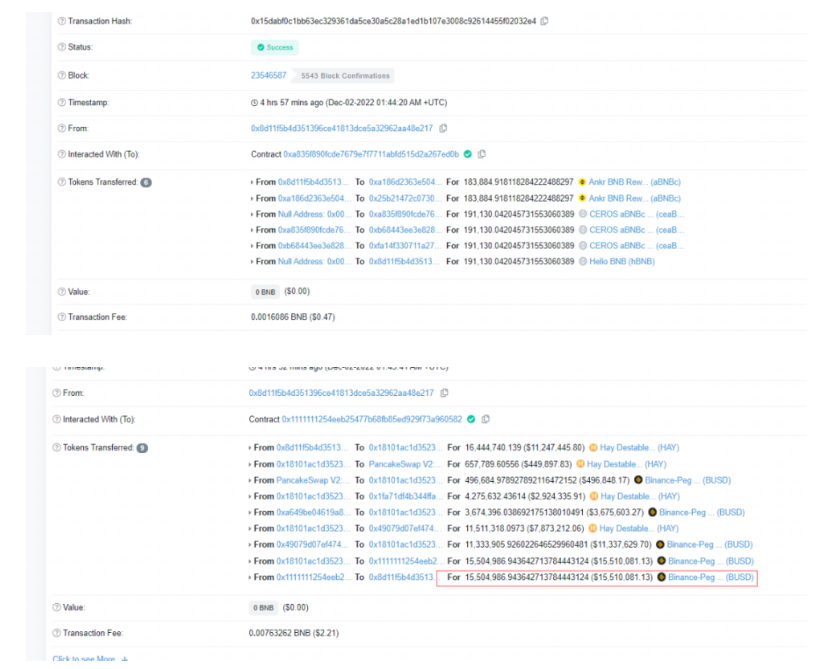Image resolution: width=832 pixels, height=669 pixels.
Task: Expand the Helio BNB (hBNB) transfer row arrow
Action: tap(252, 262)
